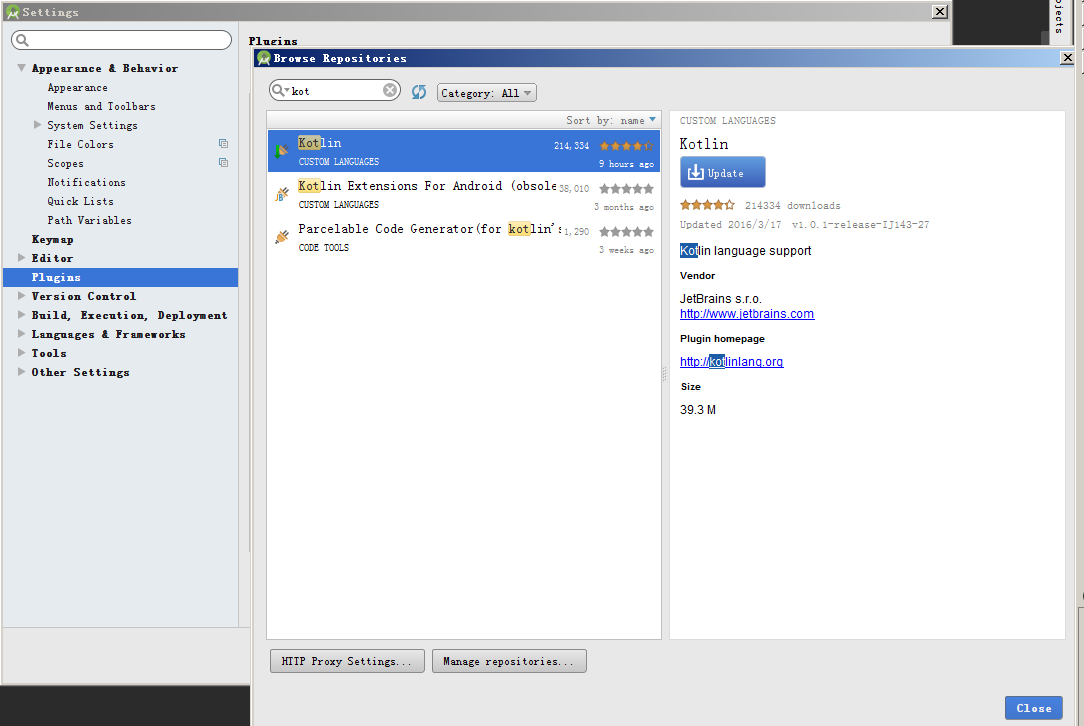
Task: Expand Build, Execution, Deployment node
Action: [21, 315]
